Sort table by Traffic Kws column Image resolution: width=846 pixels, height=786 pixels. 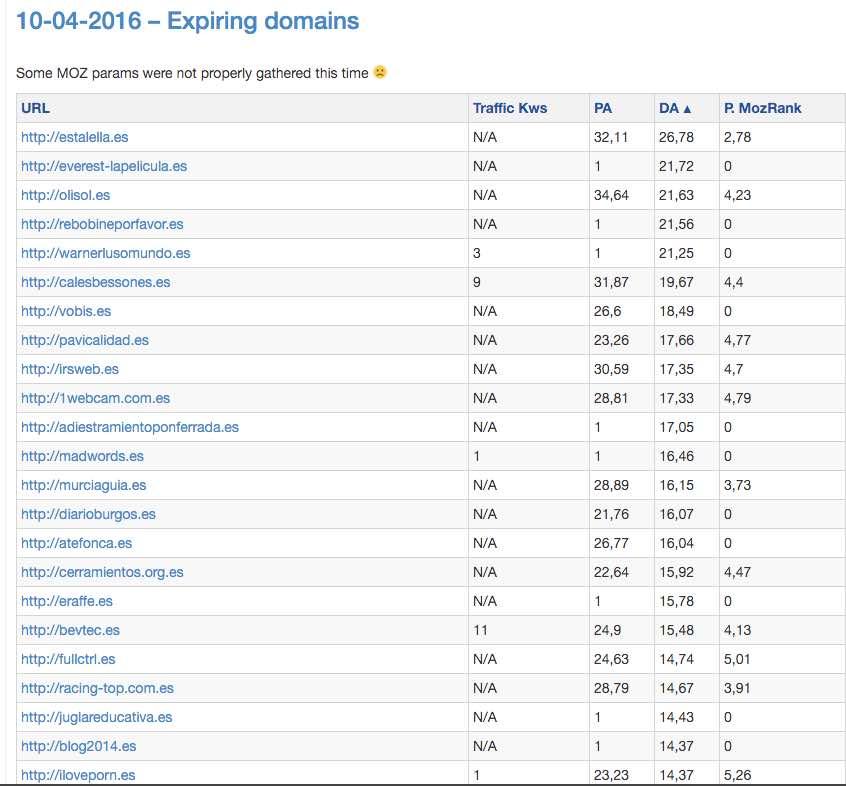click(x=510, y=108)
